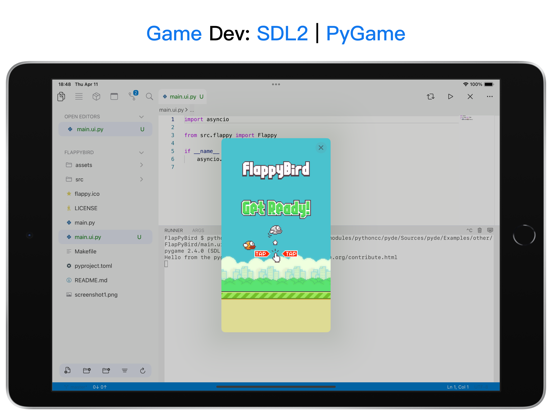Open flappy.ico file
552x414 pixels.
click(105, 194)
